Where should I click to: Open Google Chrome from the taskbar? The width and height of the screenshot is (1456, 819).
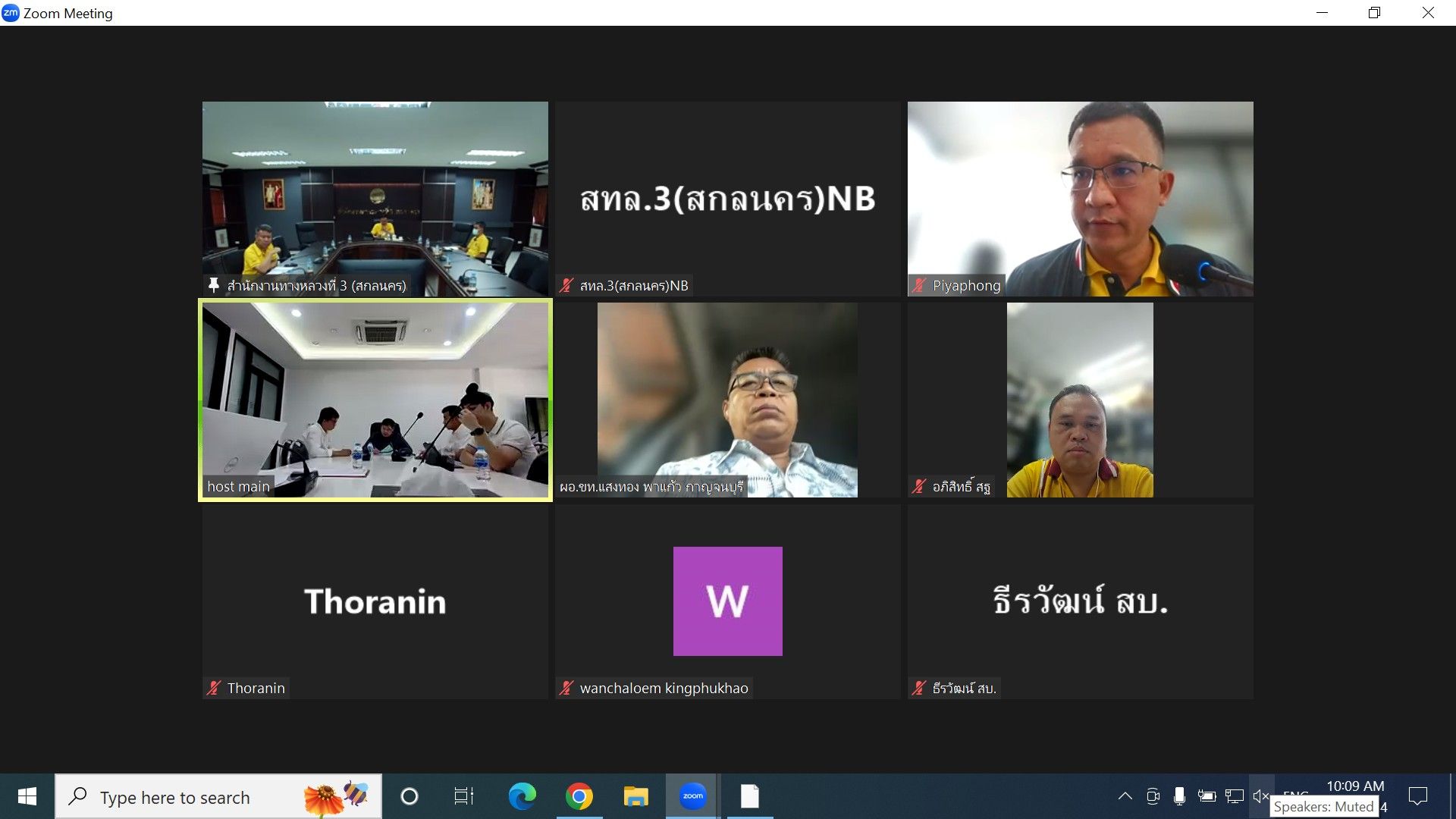click(579, 796)
